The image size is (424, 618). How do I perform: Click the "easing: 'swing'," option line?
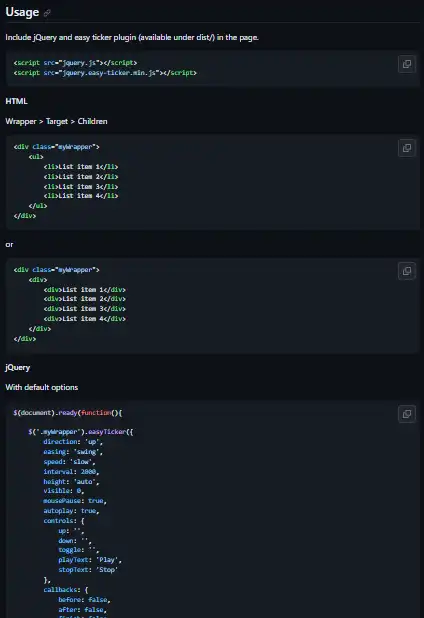pos(73,452)
